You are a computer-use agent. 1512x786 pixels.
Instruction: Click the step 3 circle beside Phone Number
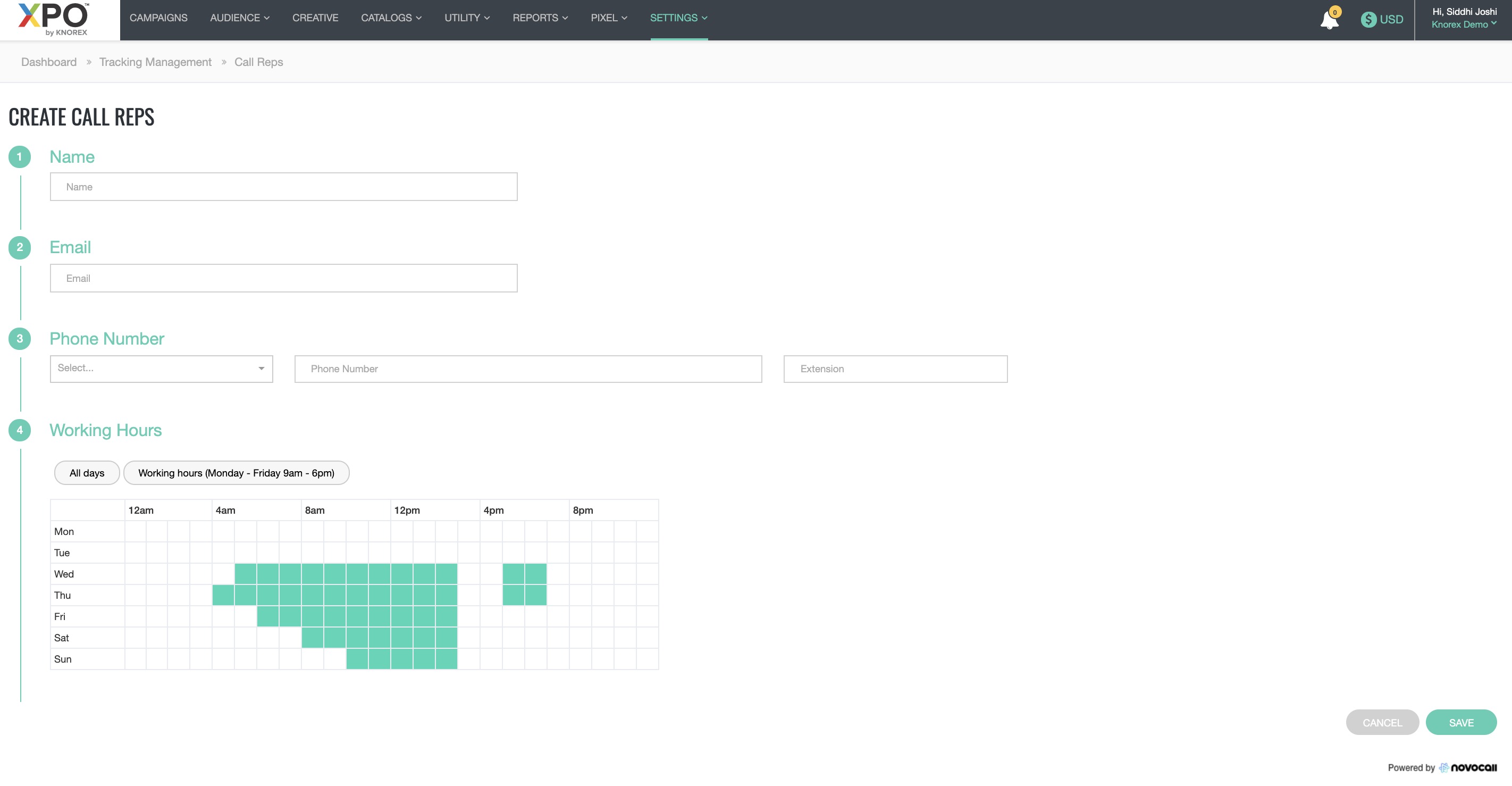click(19, 339)
